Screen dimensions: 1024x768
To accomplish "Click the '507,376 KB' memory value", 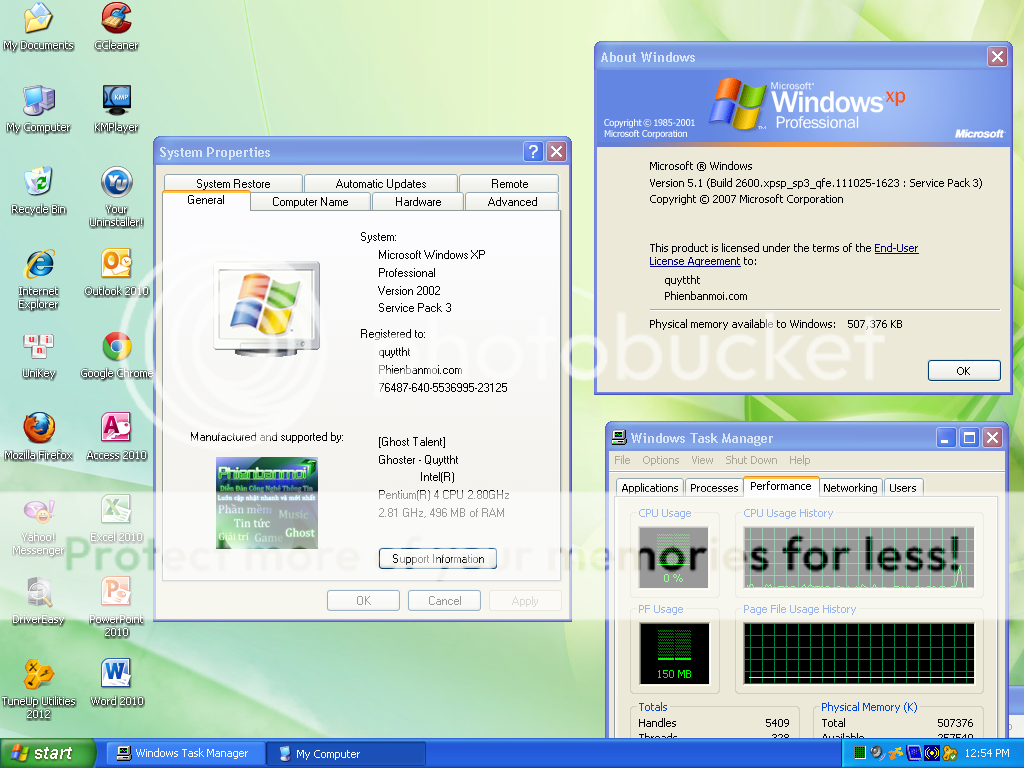I will click(x=874, y=324).
